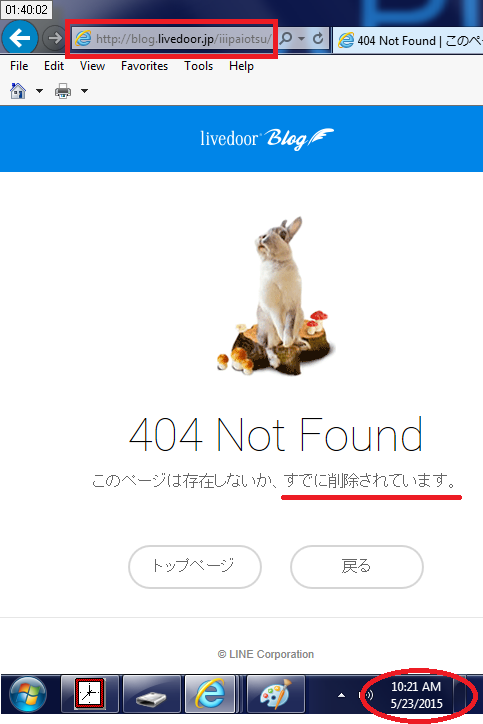The width and height of the screenshot is (483, 724).
Task: Open the address bar autocomplete dropdown
Action: [302, 39]
